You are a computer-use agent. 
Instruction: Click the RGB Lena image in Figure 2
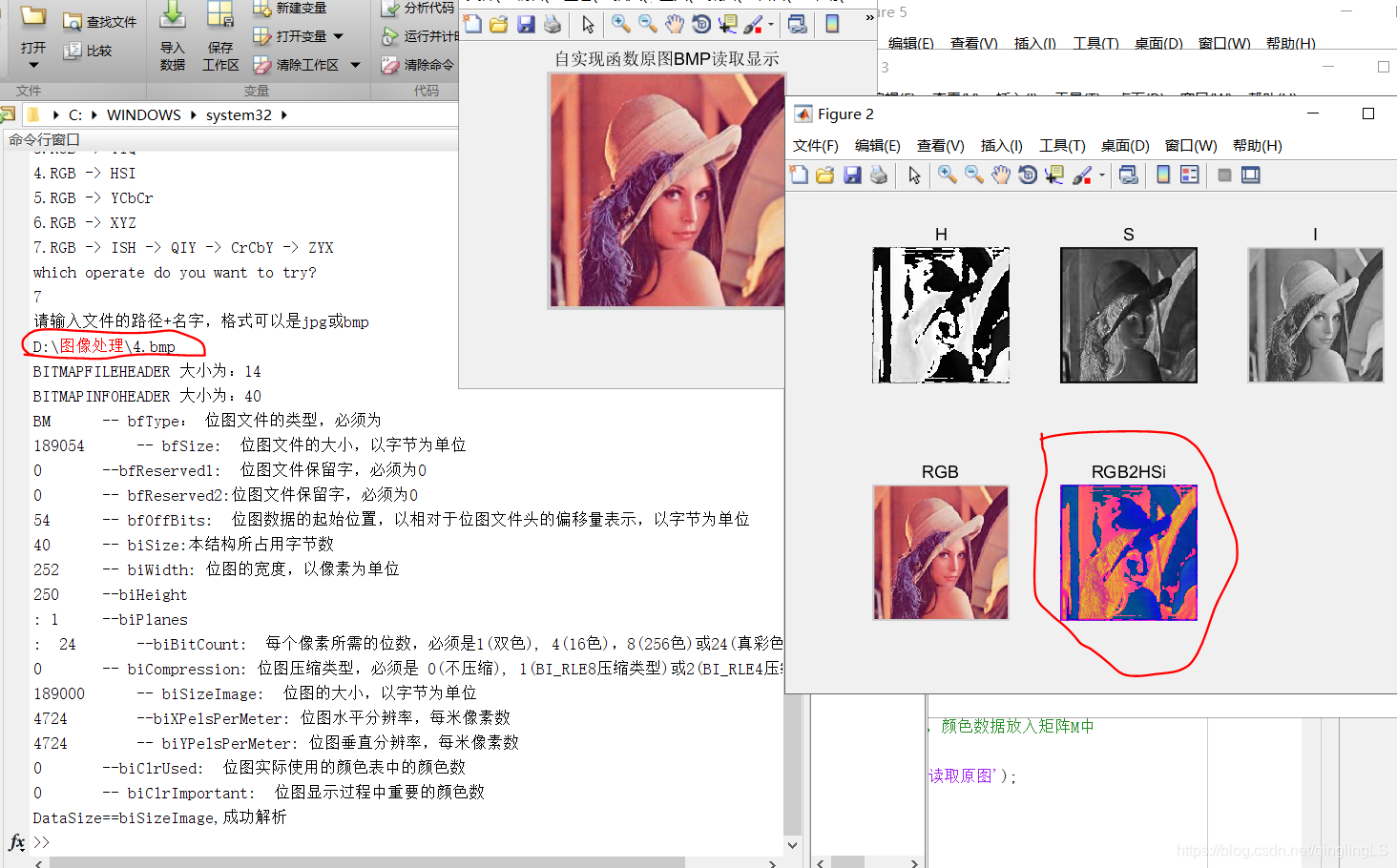[941, 552]
